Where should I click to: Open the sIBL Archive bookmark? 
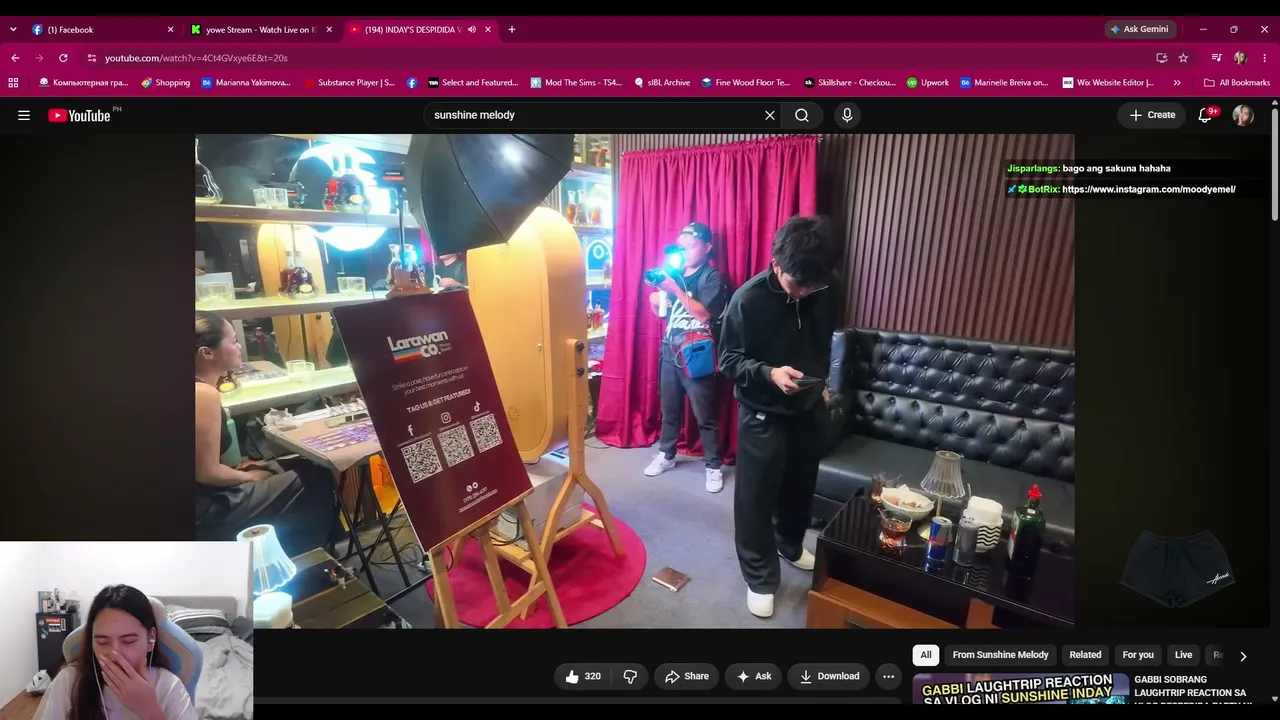[x=662, y=83]
